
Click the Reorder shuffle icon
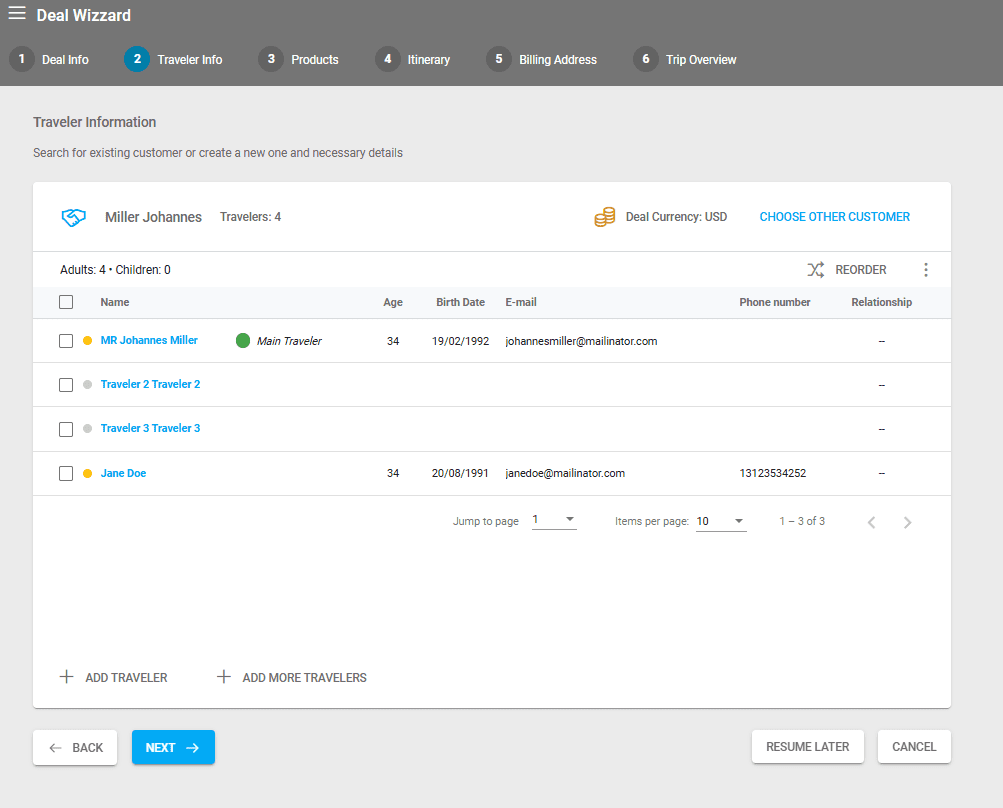point(816,270)
